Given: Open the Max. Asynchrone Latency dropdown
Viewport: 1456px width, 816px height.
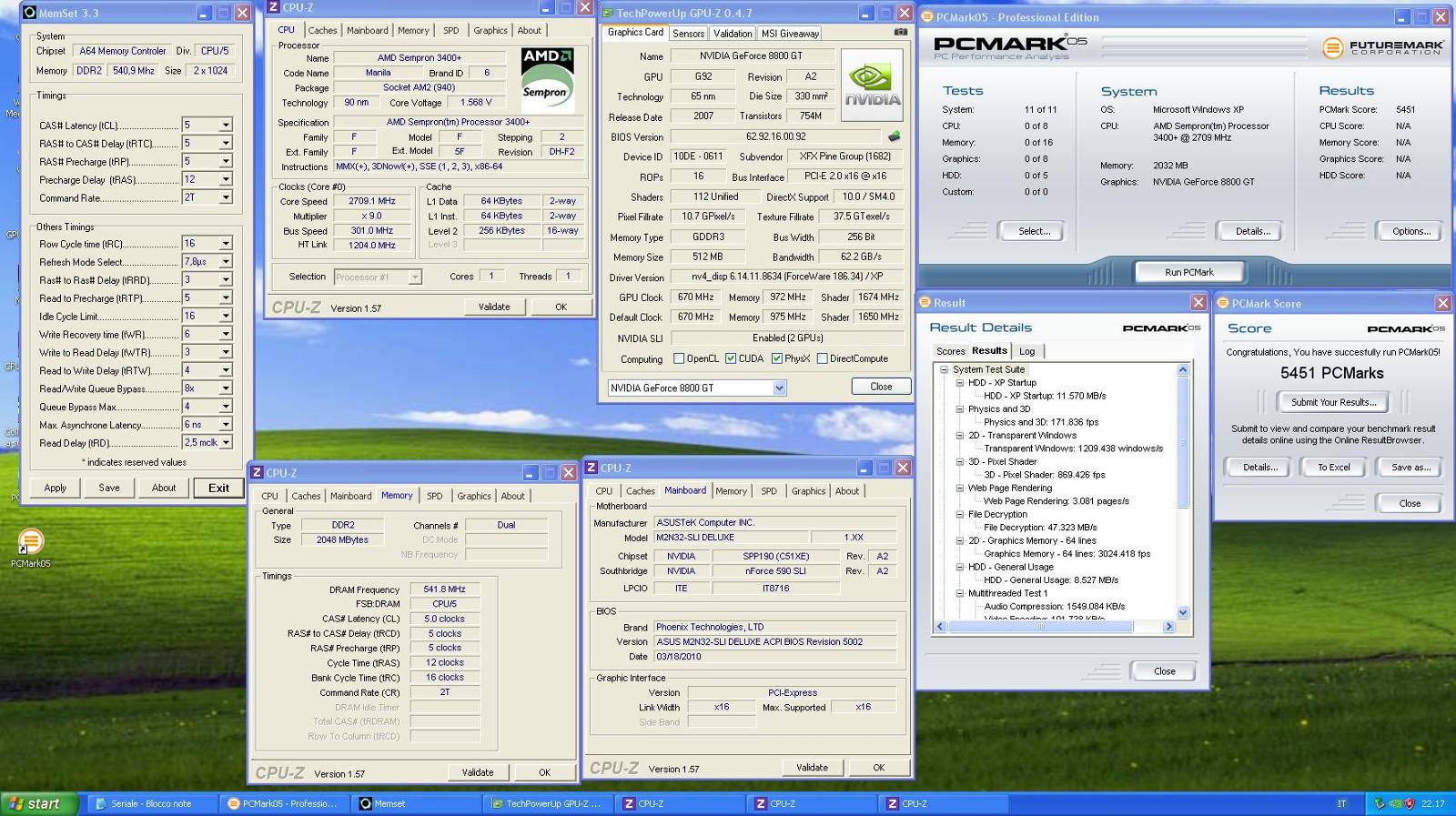Looking at the screenshot, I should 225,425.
